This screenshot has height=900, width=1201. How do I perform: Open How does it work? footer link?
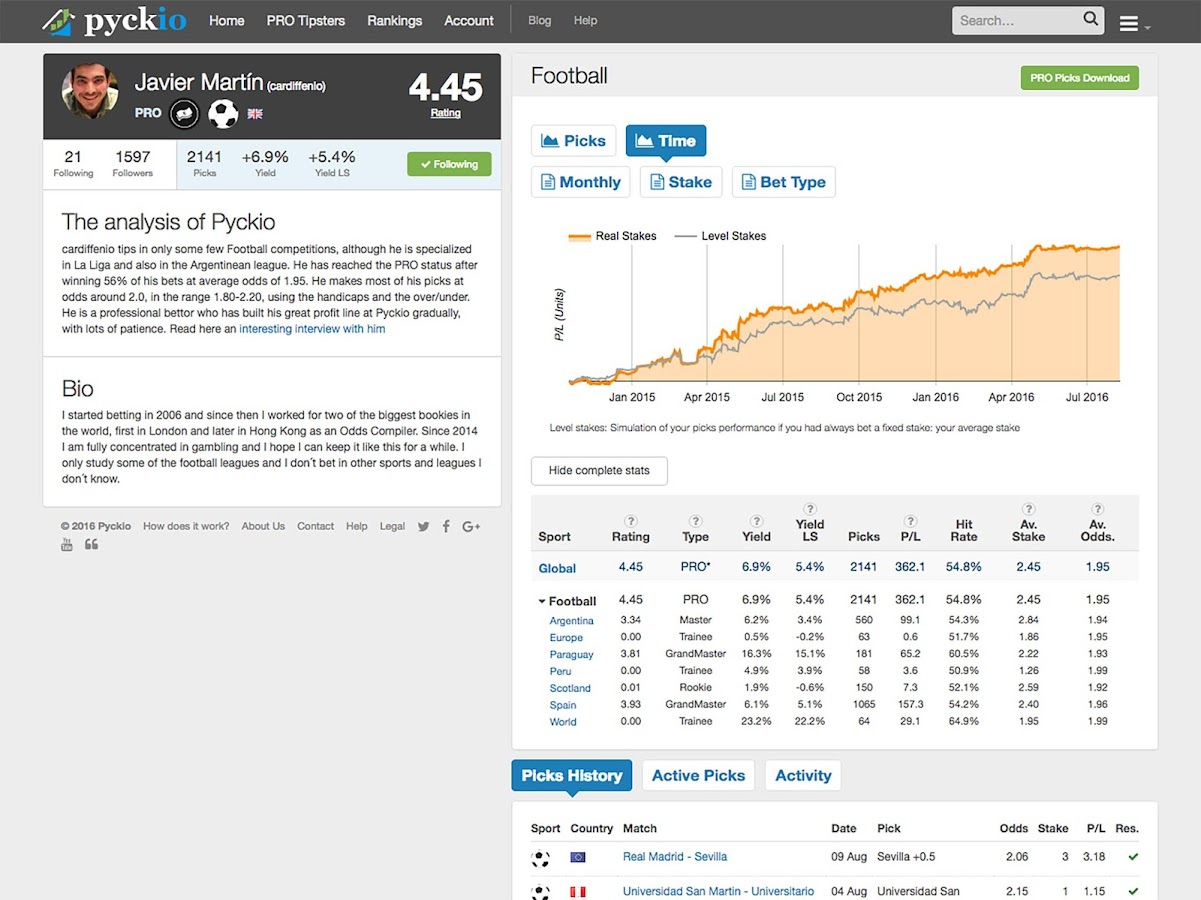186,526
